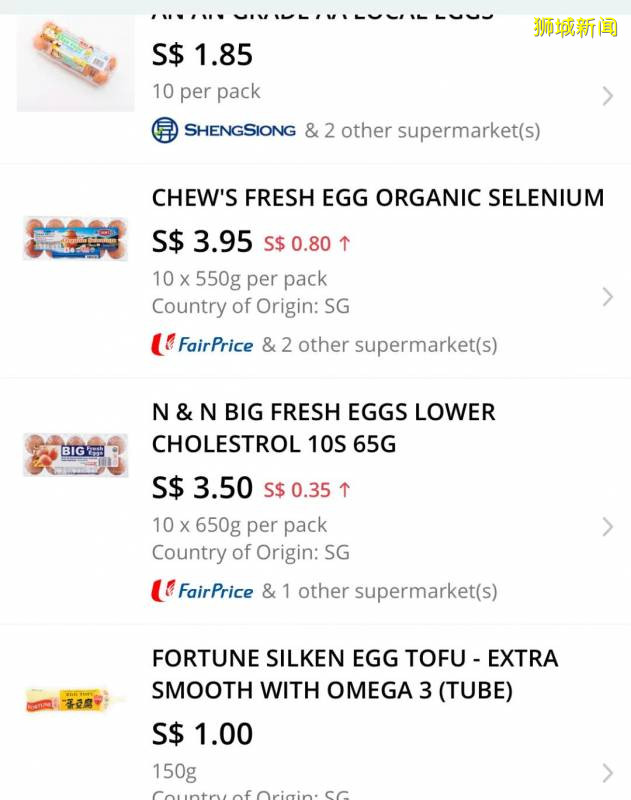Open Chew's Fresh Egg Organic Selenium title

[x=377, y=198]
